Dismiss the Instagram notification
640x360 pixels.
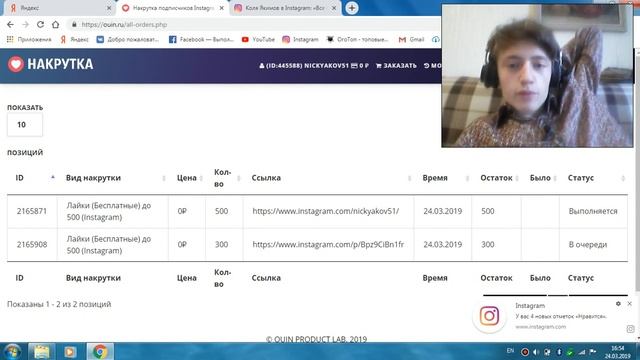(x=629, y=304)
